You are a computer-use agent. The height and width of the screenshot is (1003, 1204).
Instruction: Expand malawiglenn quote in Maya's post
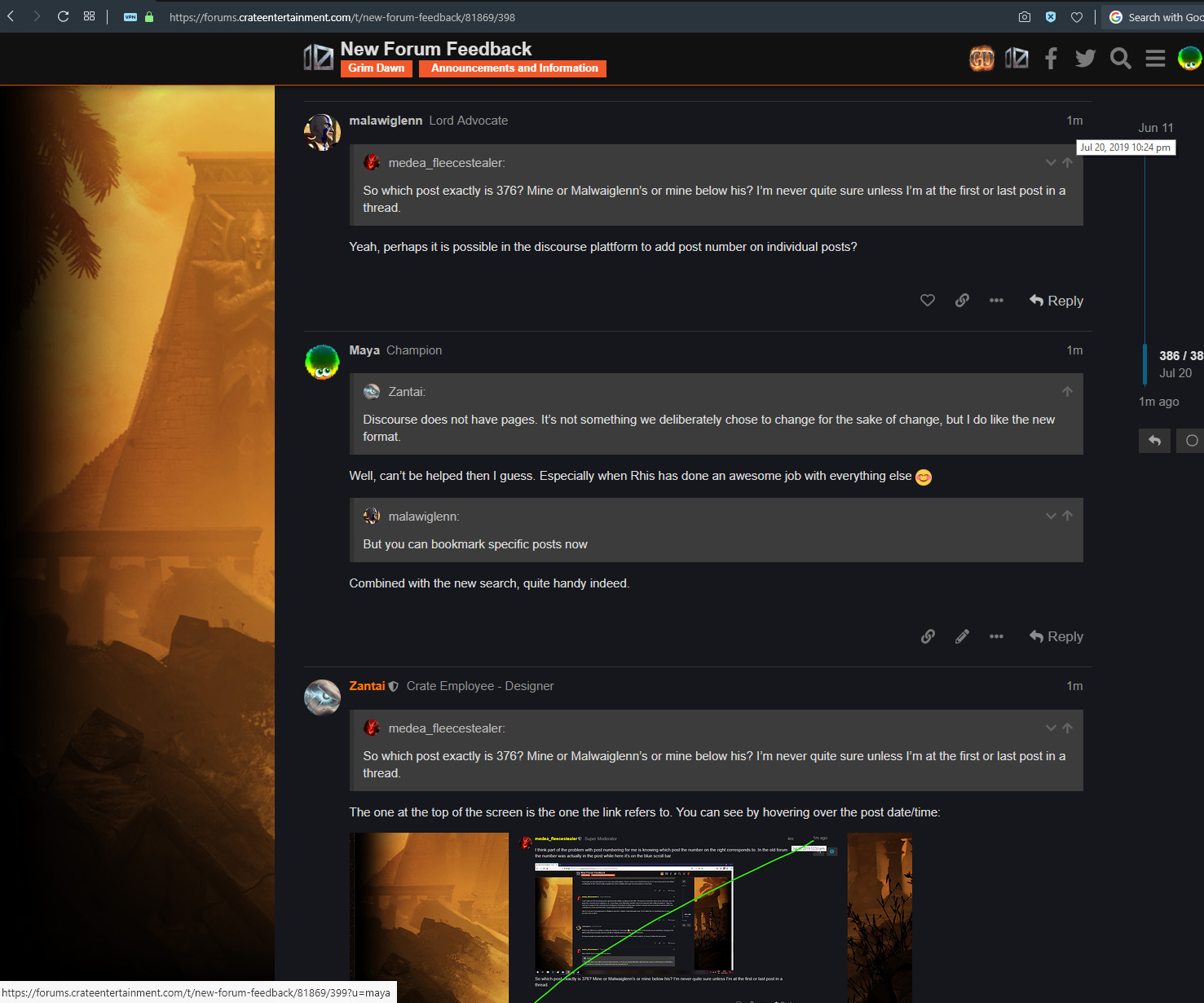[x=1051, y=516]
